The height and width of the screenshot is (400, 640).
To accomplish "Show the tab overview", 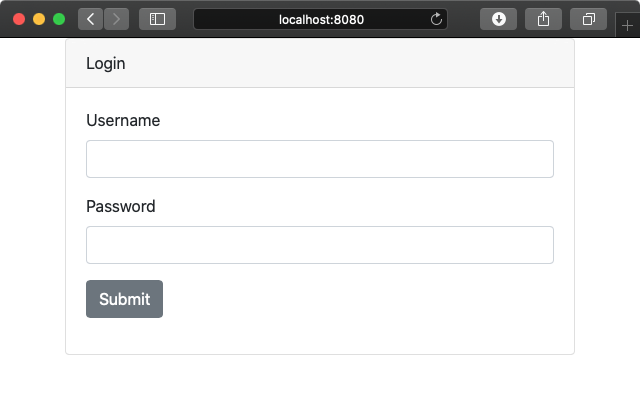I will tap(588, 19).
